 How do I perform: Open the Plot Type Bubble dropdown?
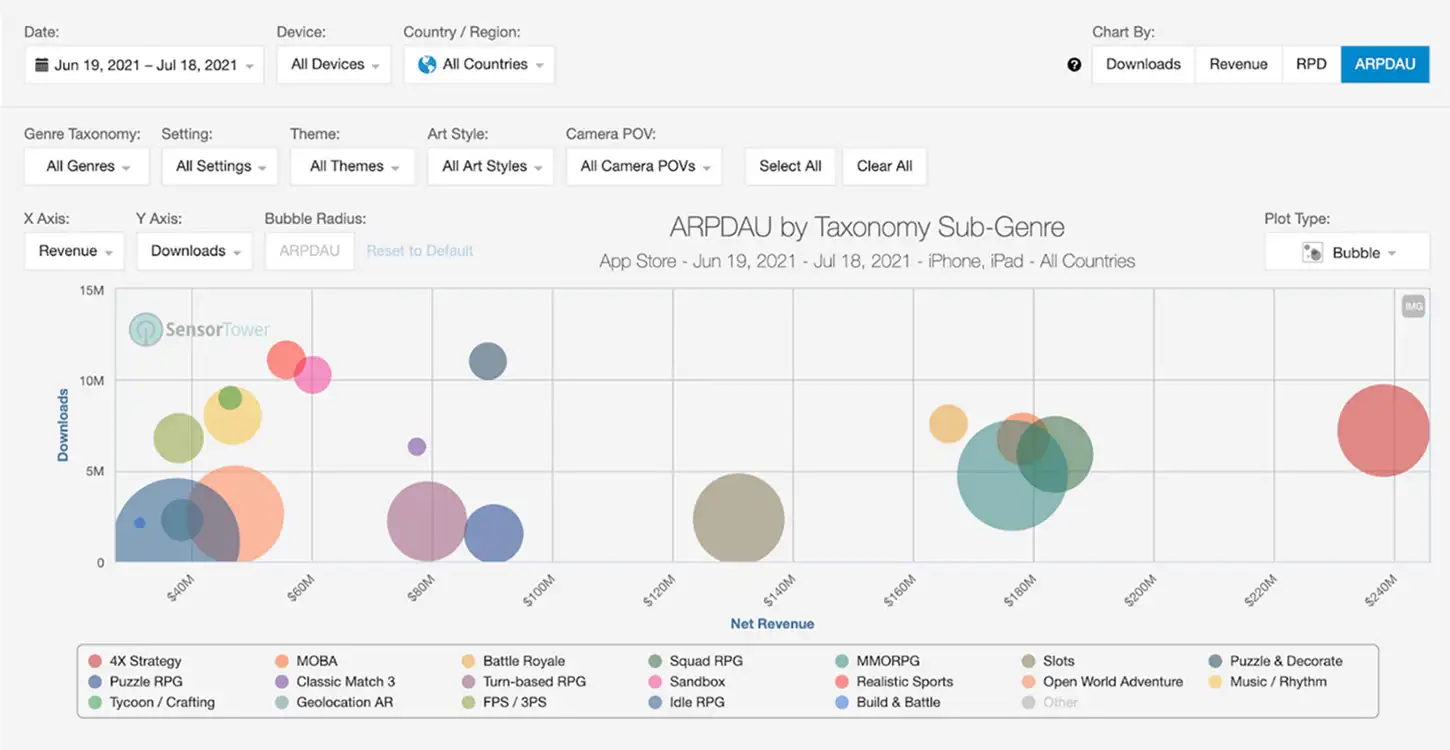point(1347,253)
